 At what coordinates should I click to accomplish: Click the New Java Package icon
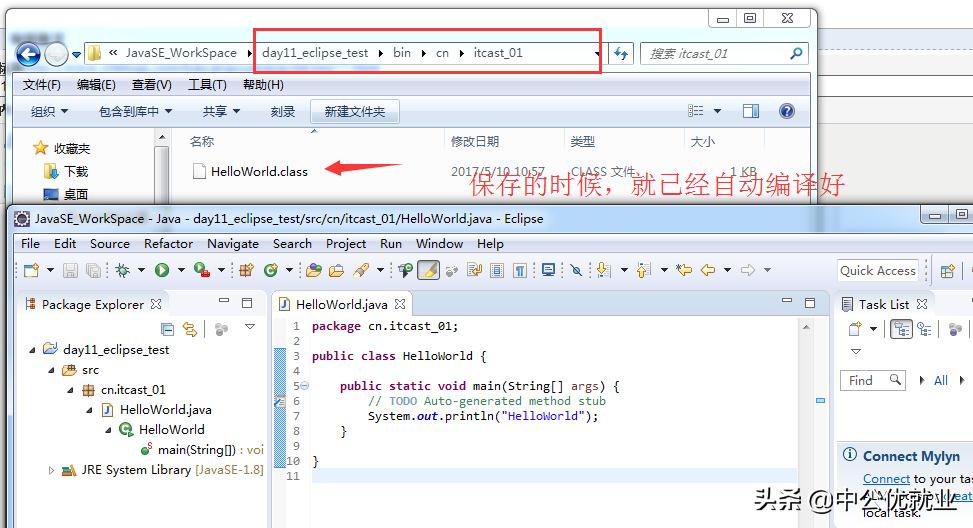coord(247,270)
